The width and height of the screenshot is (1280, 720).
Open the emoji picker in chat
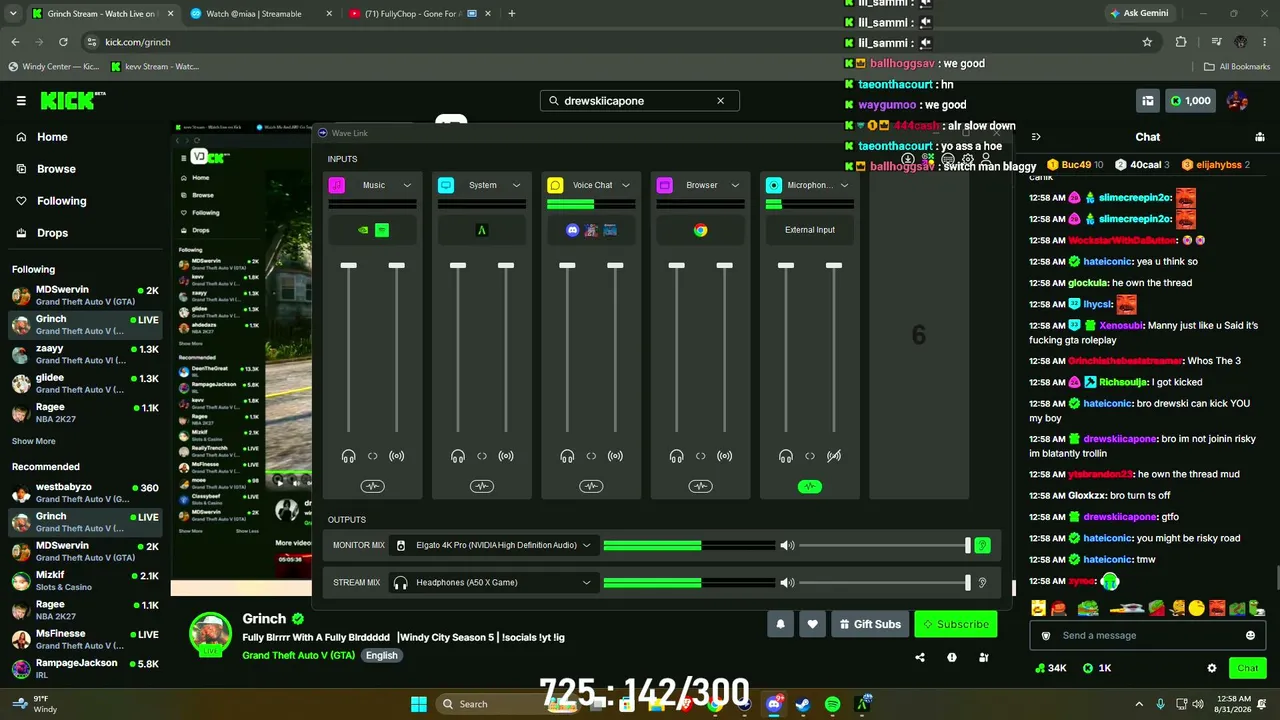1250,635
